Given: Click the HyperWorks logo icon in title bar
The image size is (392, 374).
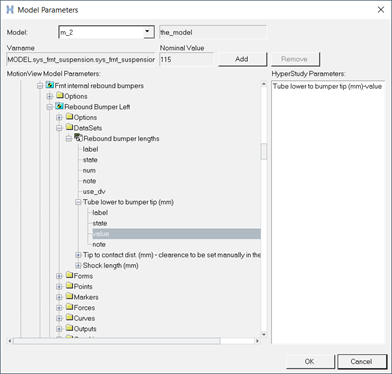Looking at the screenshot, I should pos(10,10).
